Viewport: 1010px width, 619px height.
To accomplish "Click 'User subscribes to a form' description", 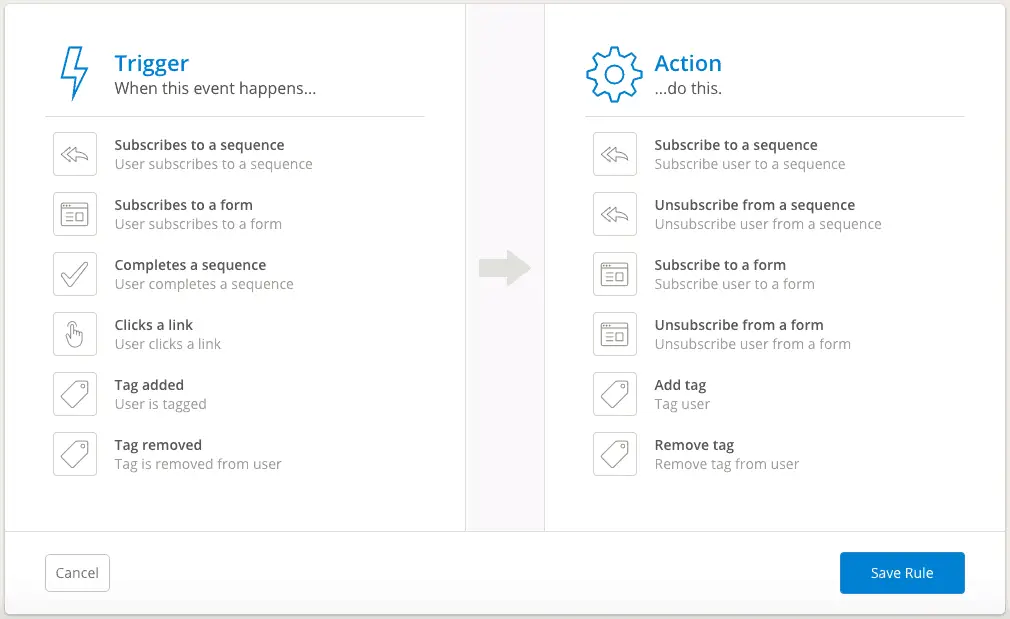I will (198, 224).
